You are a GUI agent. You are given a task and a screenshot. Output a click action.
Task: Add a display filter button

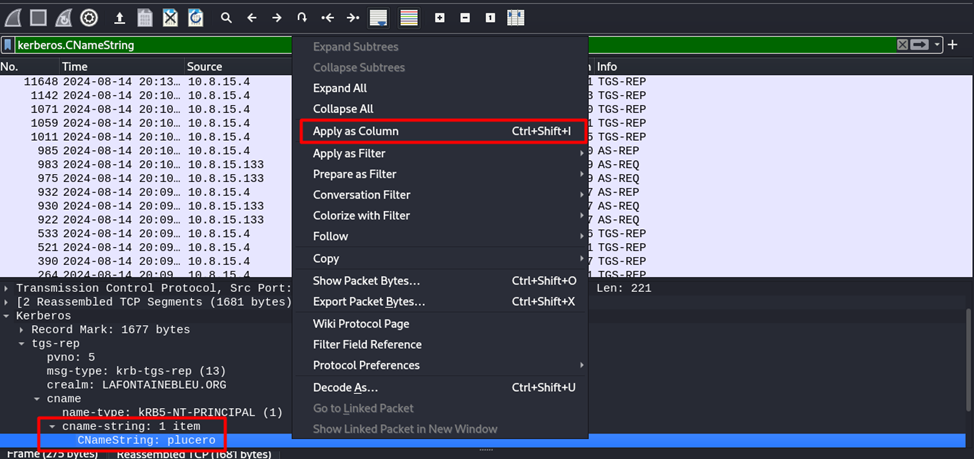point(953,45)
